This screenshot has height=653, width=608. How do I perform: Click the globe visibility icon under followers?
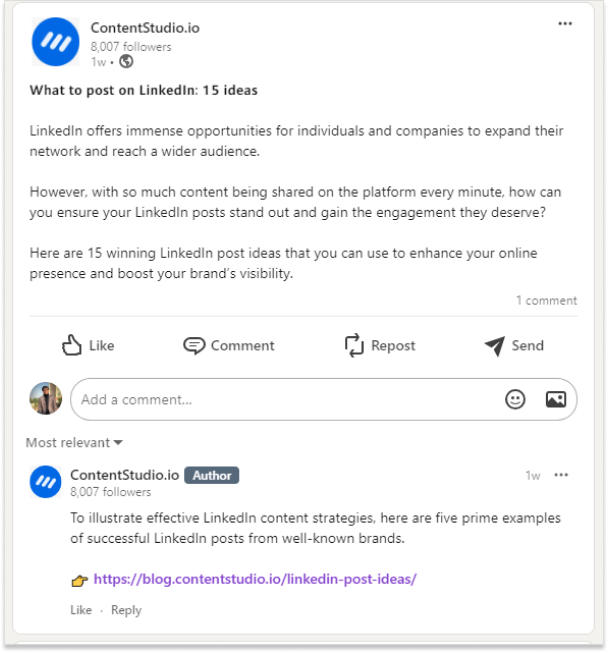pos(126,62)
